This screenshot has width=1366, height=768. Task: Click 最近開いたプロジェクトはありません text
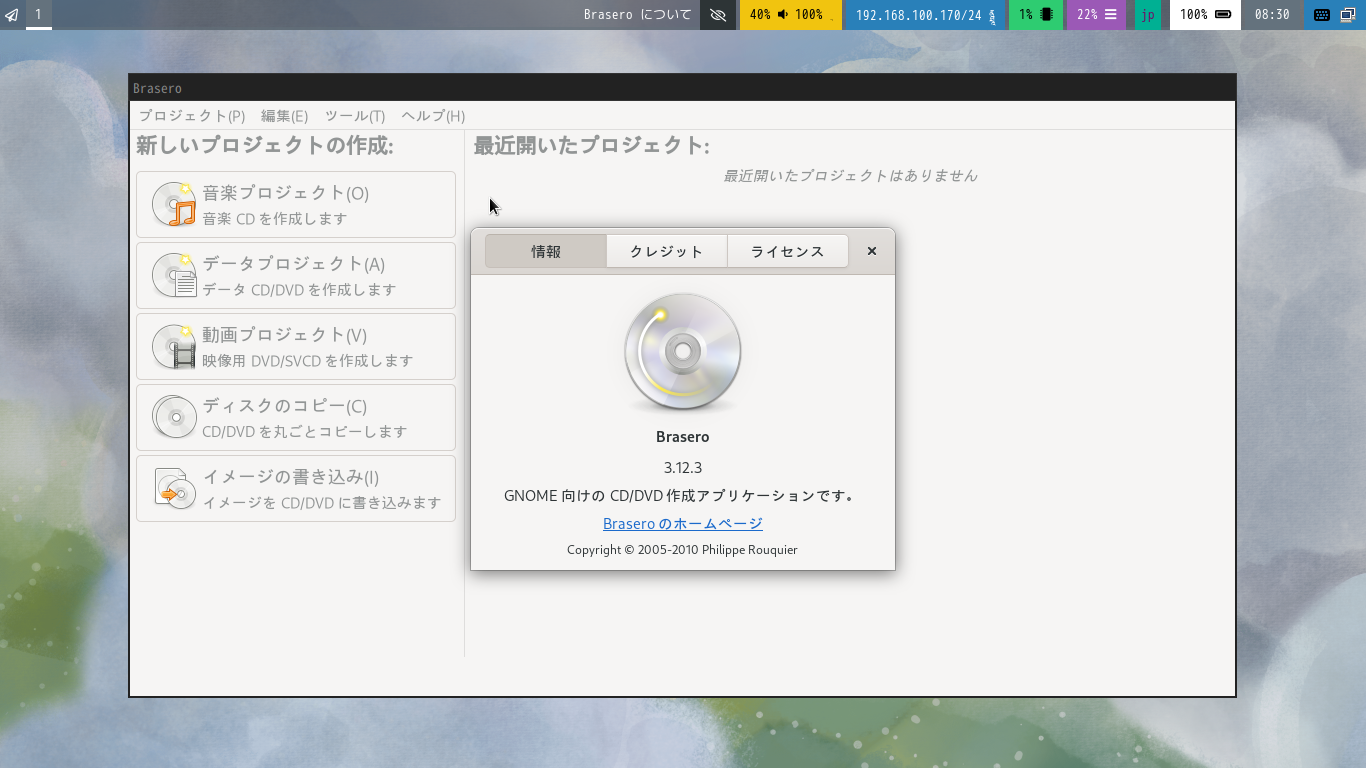click(850, 175)
